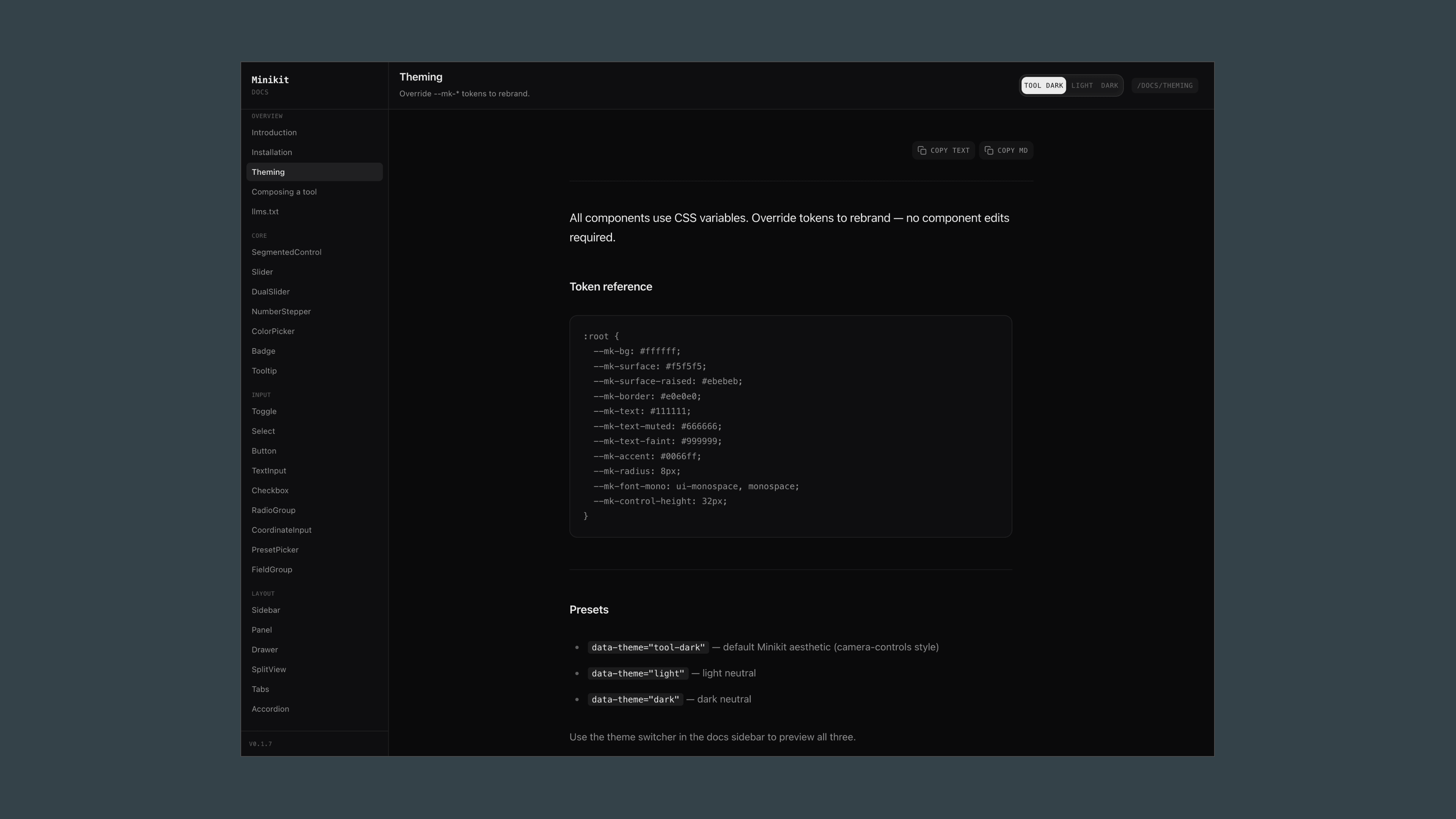The height and width of the screenshot is (819, 1456).
Task: Click the --mk-accent: #0066ff line
Action: pyautogui.click(x=647, y=456)
